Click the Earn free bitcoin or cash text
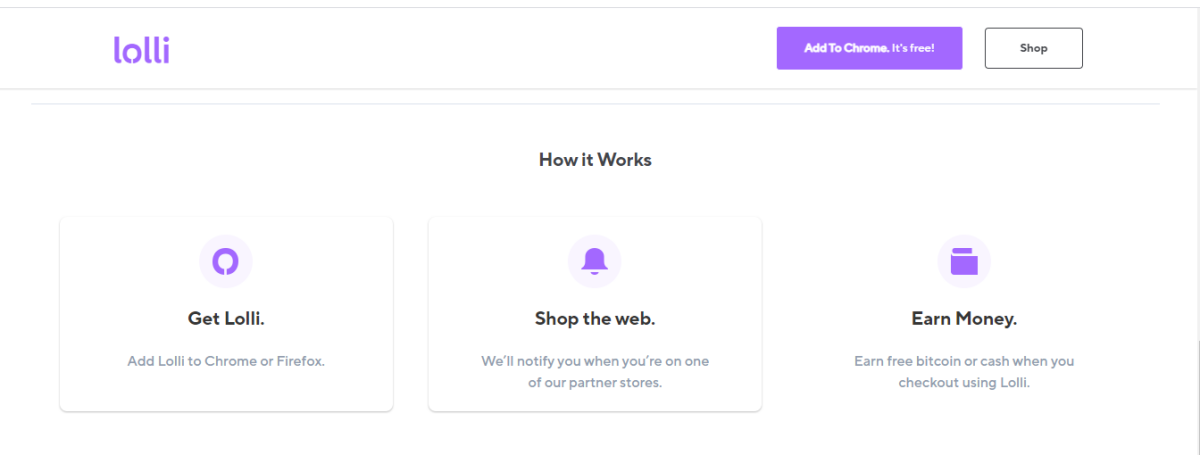The width and height of the screenshot is (1200, 455). [964, 361]
